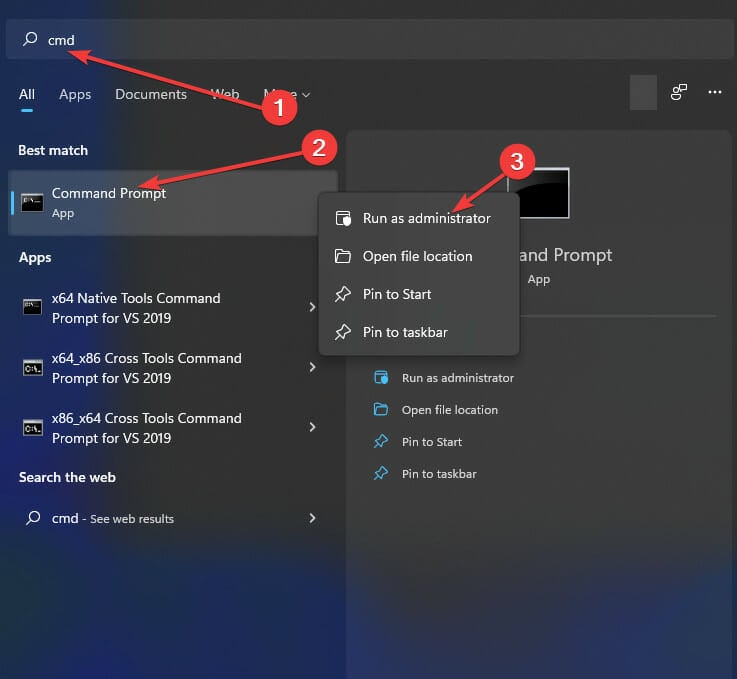Select Command Prompt best match result
The height and width of the screenshot is (679, 737).
pos(172,203)
